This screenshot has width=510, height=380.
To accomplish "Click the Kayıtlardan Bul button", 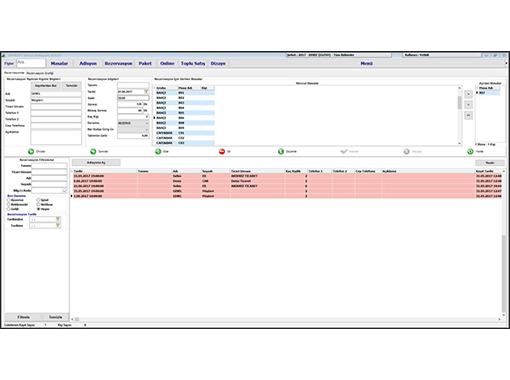I will (46, 86).
